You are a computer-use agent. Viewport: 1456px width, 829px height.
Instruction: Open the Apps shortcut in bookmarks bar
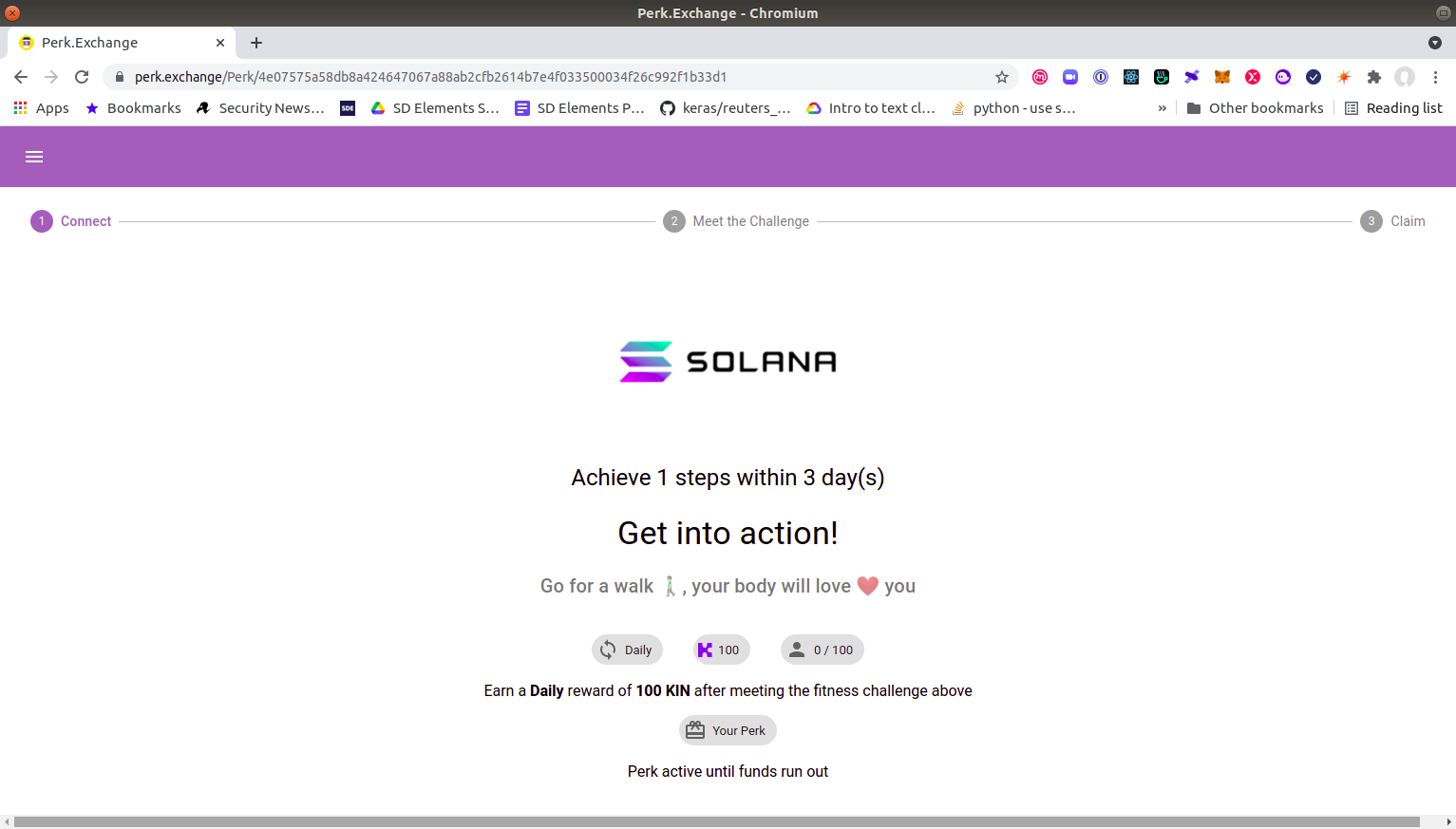click(42, 108)
